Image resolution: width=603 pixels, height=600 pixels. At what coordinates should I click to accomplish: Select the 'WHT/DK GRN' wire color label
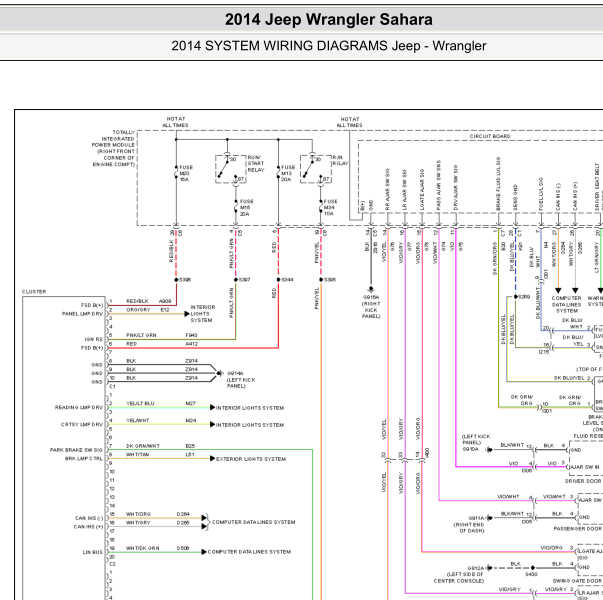tap(143, 548)
